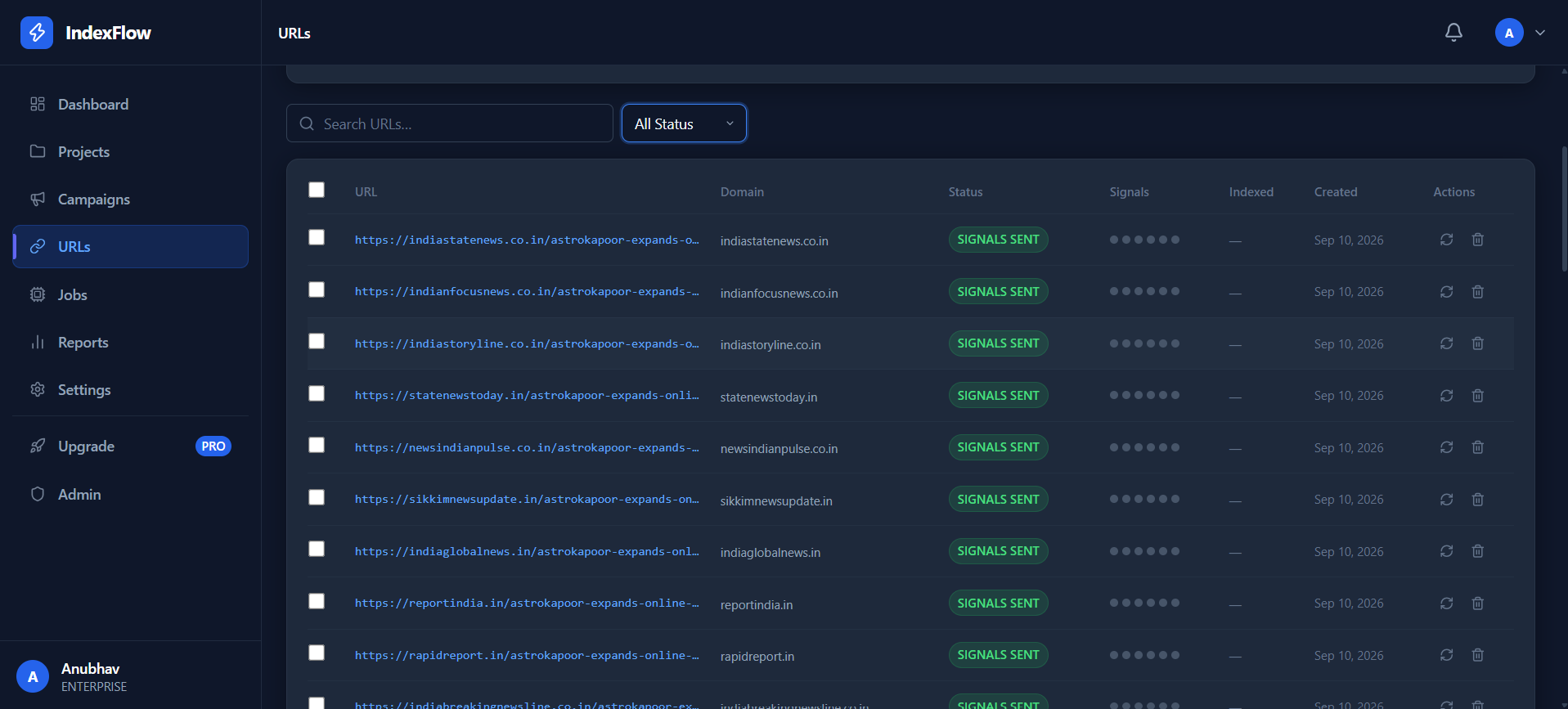Viewport: 1568px width, 709px height.
Task: Check the indiastoryline.co.in row checkbox
Action: [x=317, y=341]
